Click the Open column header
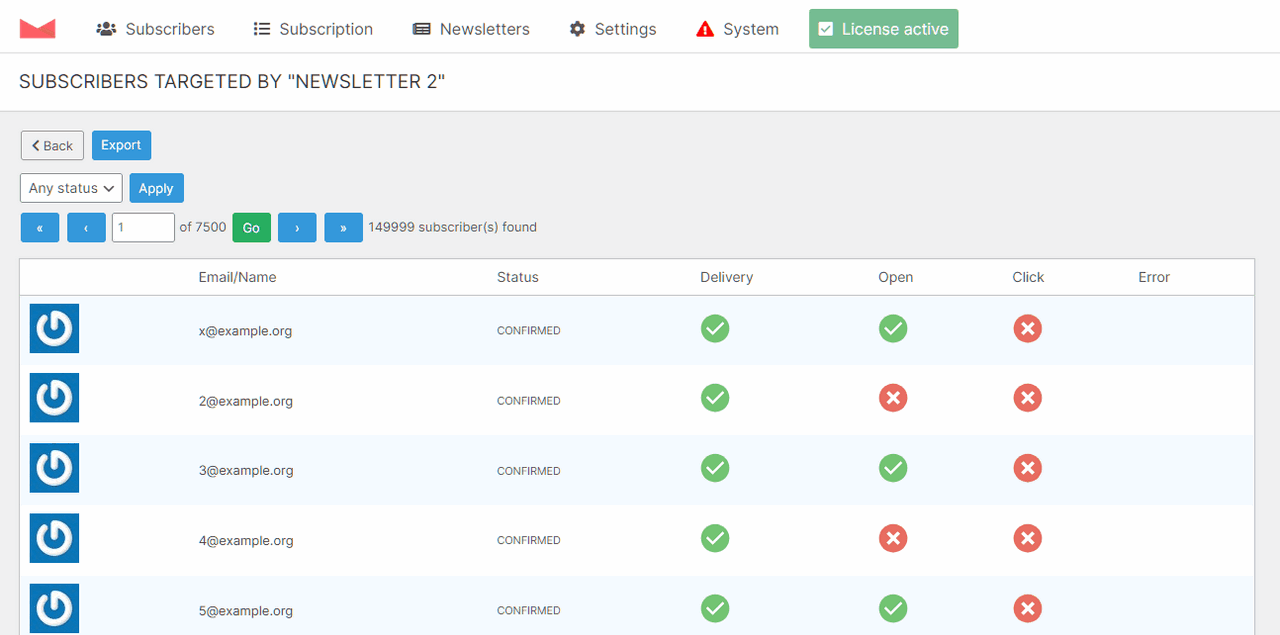This screenshot has height=635, width=1280. [896, 277]
